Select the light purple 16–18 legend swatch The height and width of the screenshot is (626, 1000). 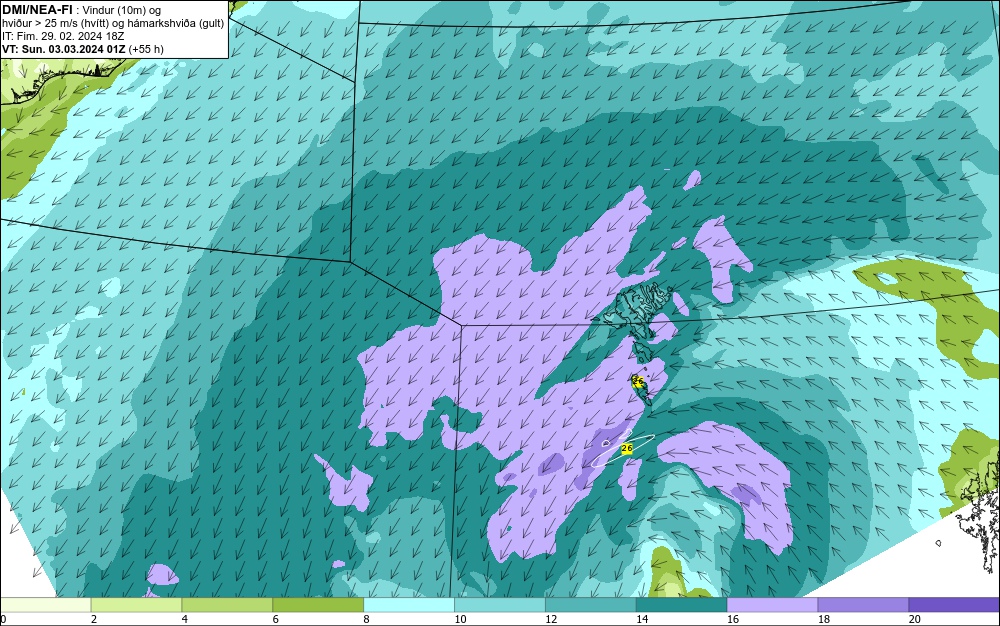[x=772, y=605]
